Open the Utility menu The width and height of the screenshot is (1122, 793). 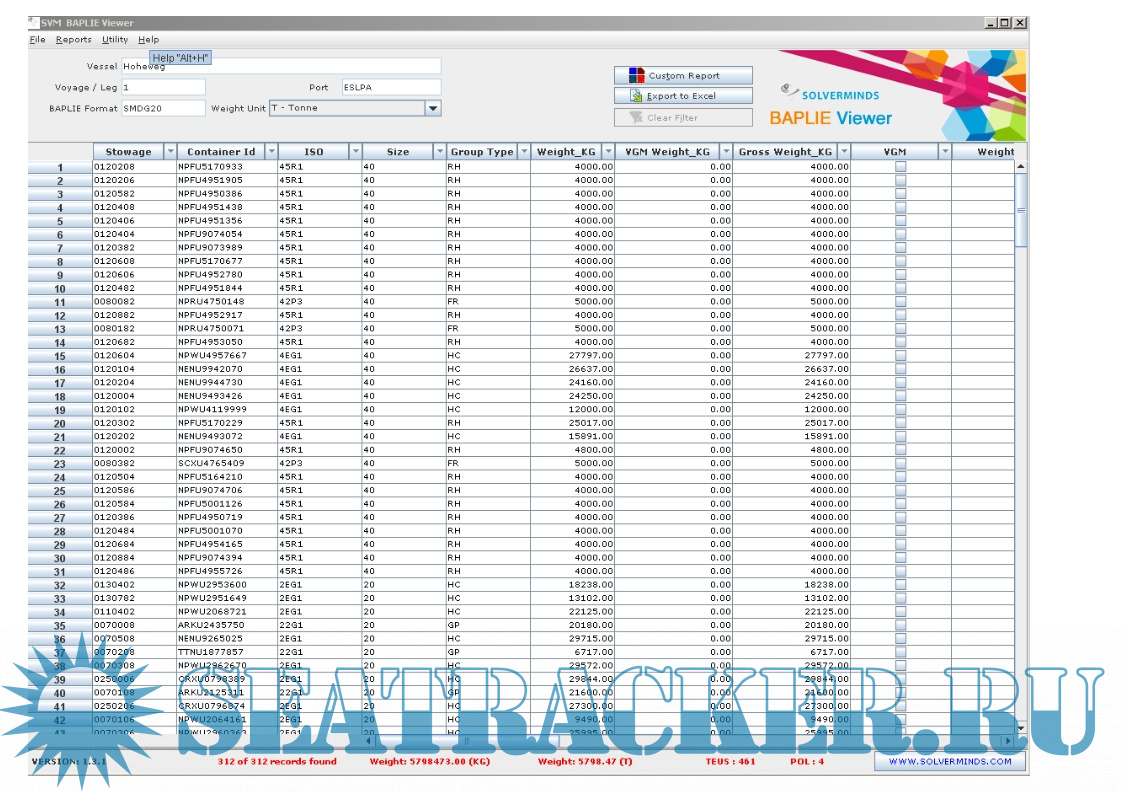coord(115,40)
